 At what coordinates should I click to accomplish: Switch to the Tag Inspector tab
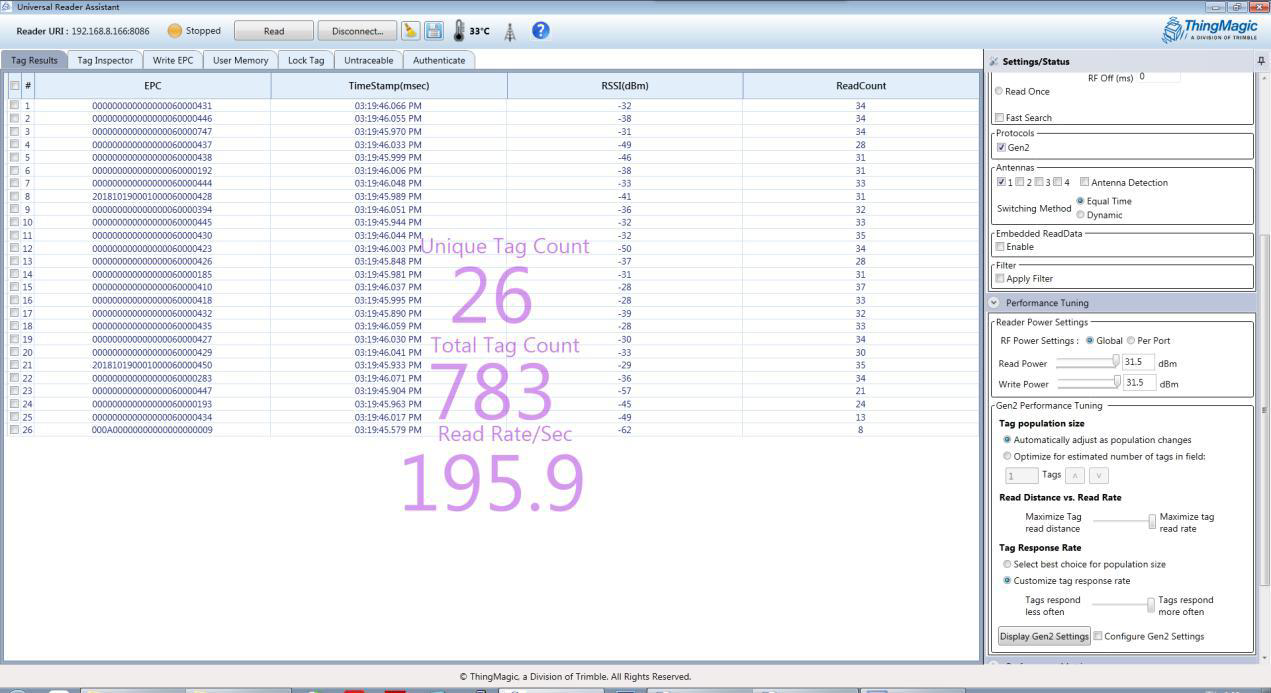105,60
